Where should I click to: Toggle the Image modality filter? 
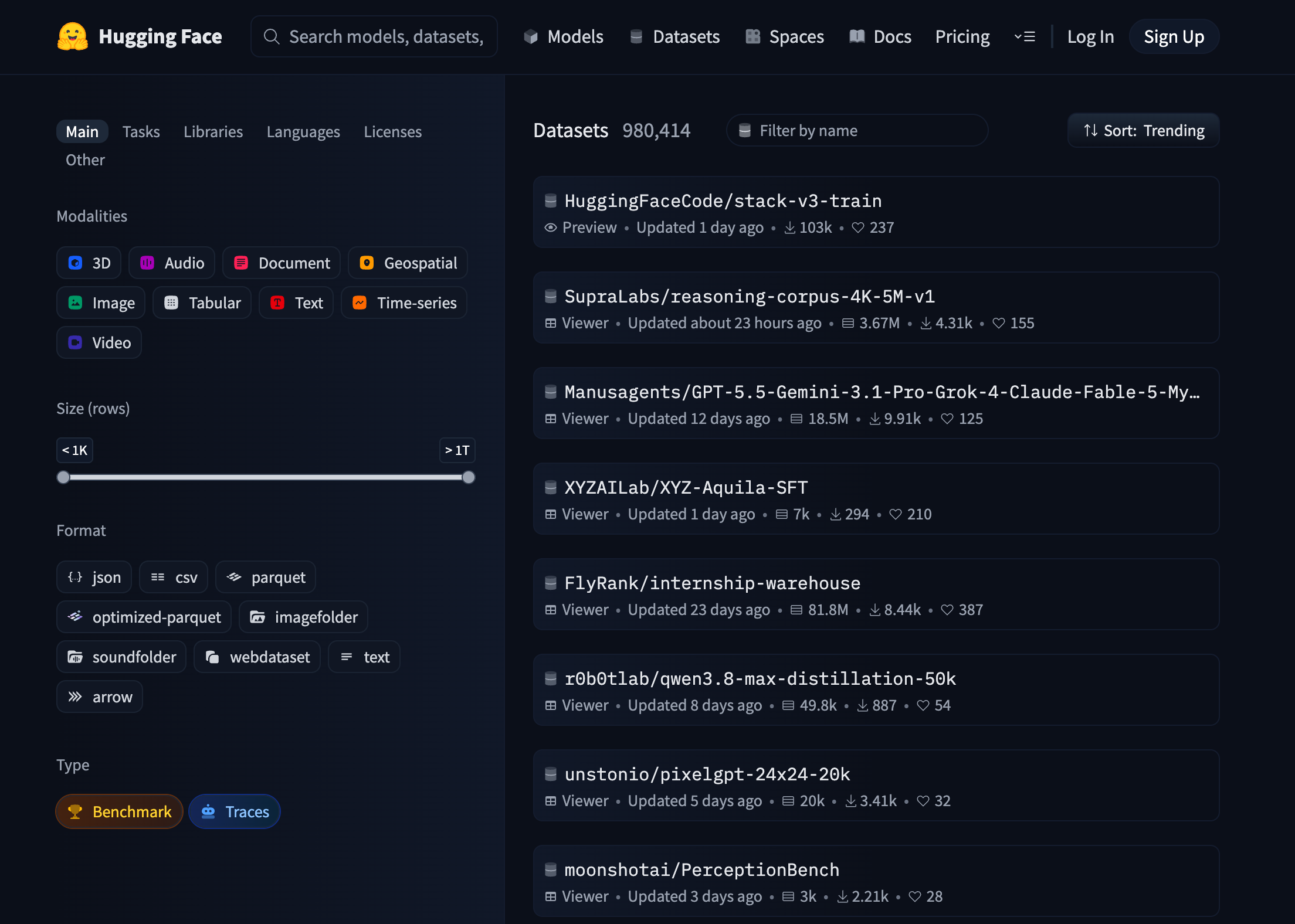pyautogui.click(x=101, y=303)
